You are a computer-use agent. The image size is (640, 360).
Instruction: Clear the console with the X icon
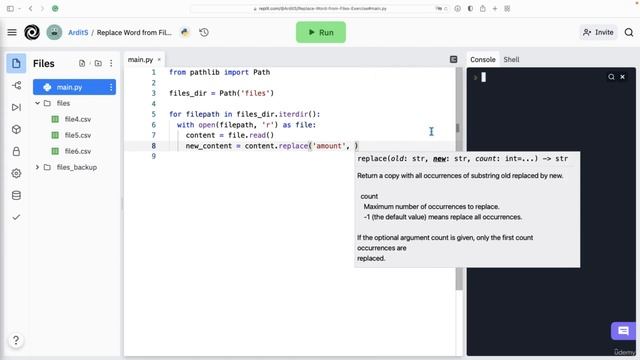622,77
